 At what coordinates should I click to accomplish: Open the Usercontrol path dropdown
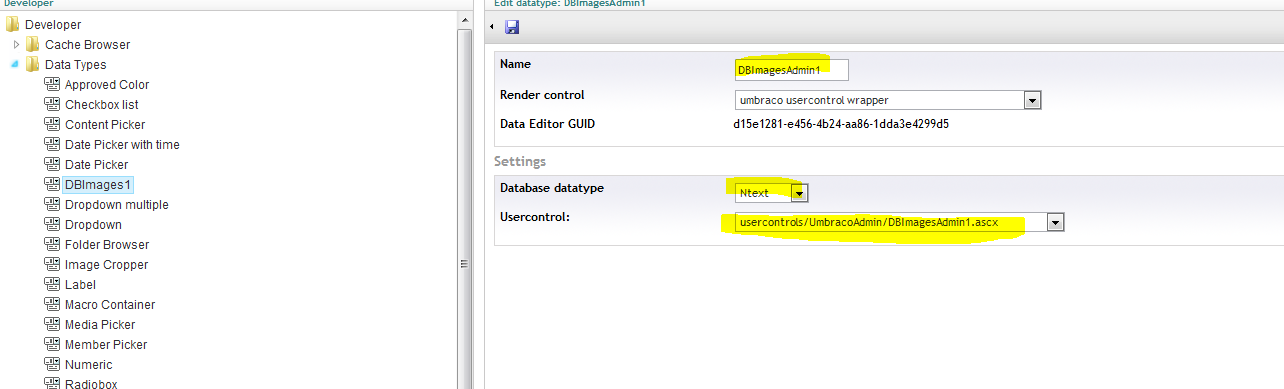[1054, 222]
